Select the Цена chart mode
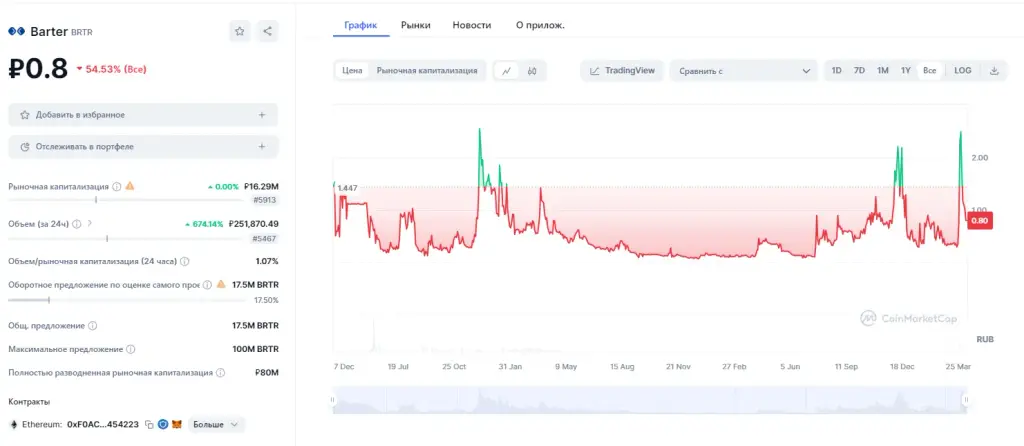This screenshot has width=1024, height=446. coord(352,71)
